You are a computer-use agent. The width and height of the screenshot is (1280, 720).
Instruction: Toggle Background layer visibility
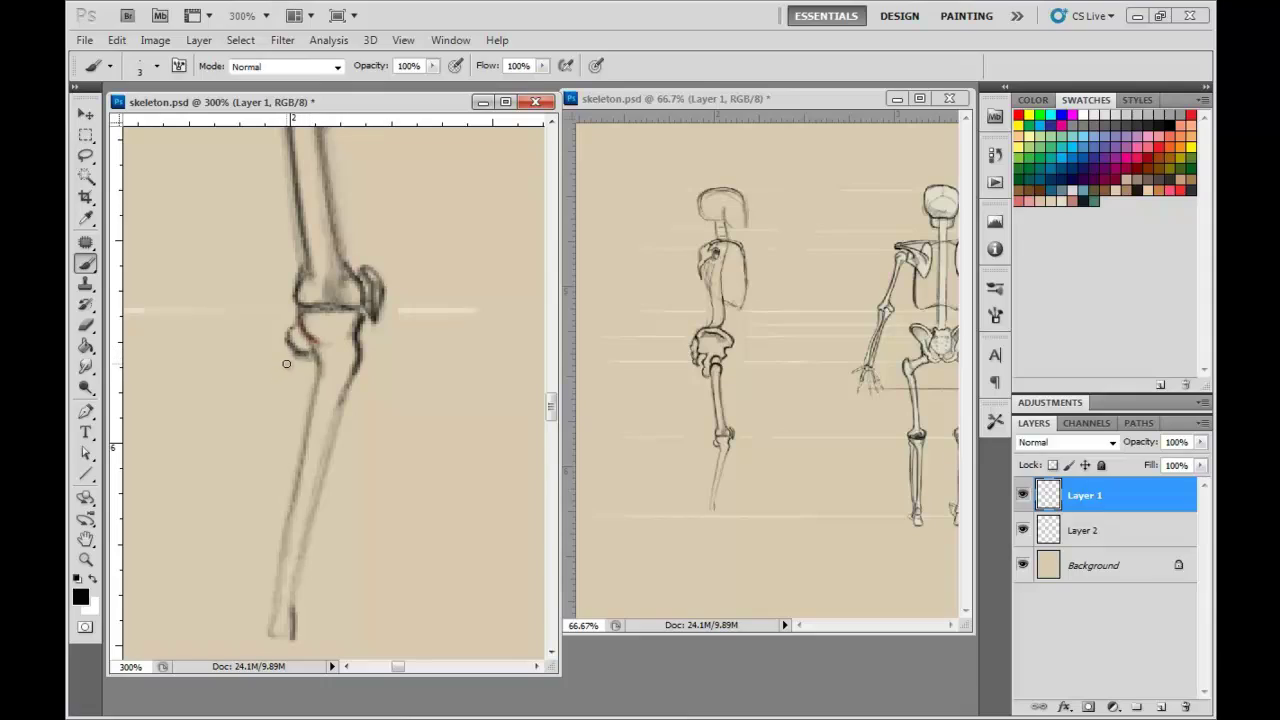tap(1022, 565)
